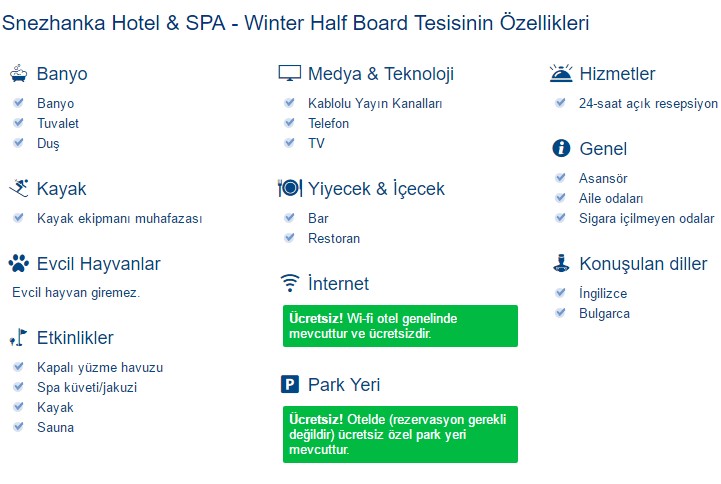This screenshot has width=721, height=484.
Task: Click the bathtub icon beside Banyo
Action: (x=18, y=73)
